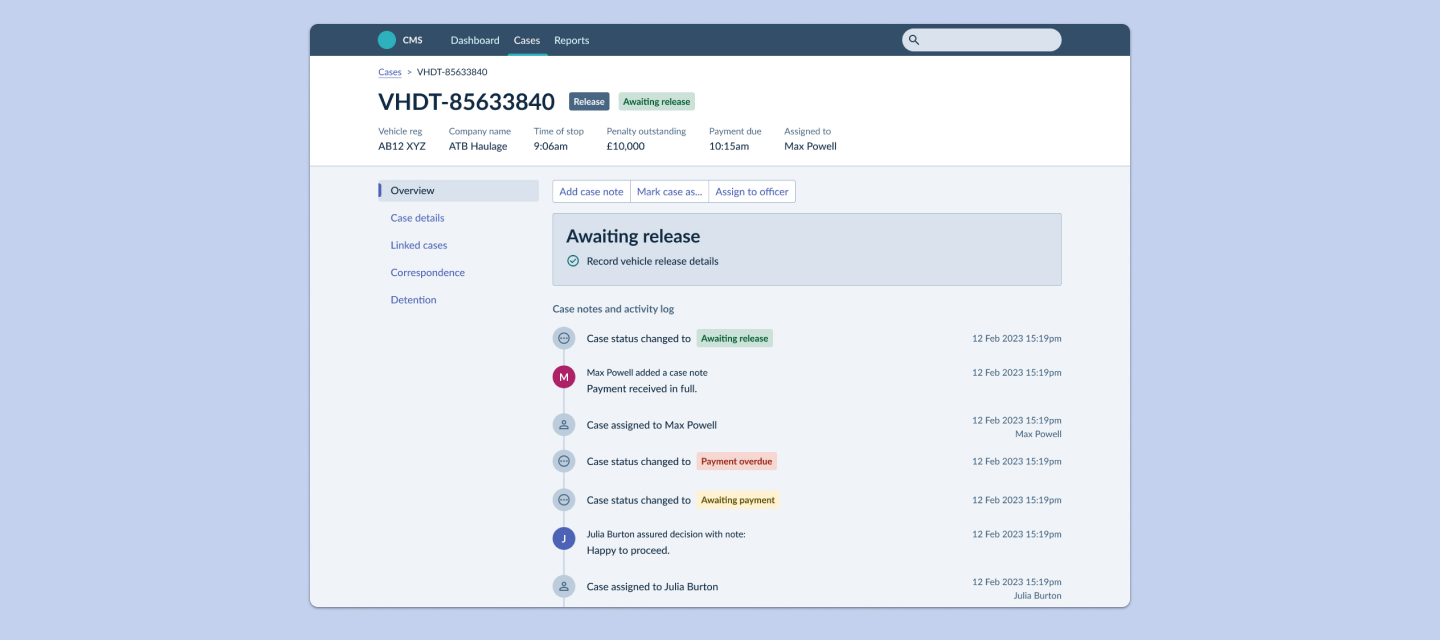Image resolution: width=1440 pixels, height=640 pixels.
Task: Follow the Cases breadcrumb link
Action: [x=390, y=72]
